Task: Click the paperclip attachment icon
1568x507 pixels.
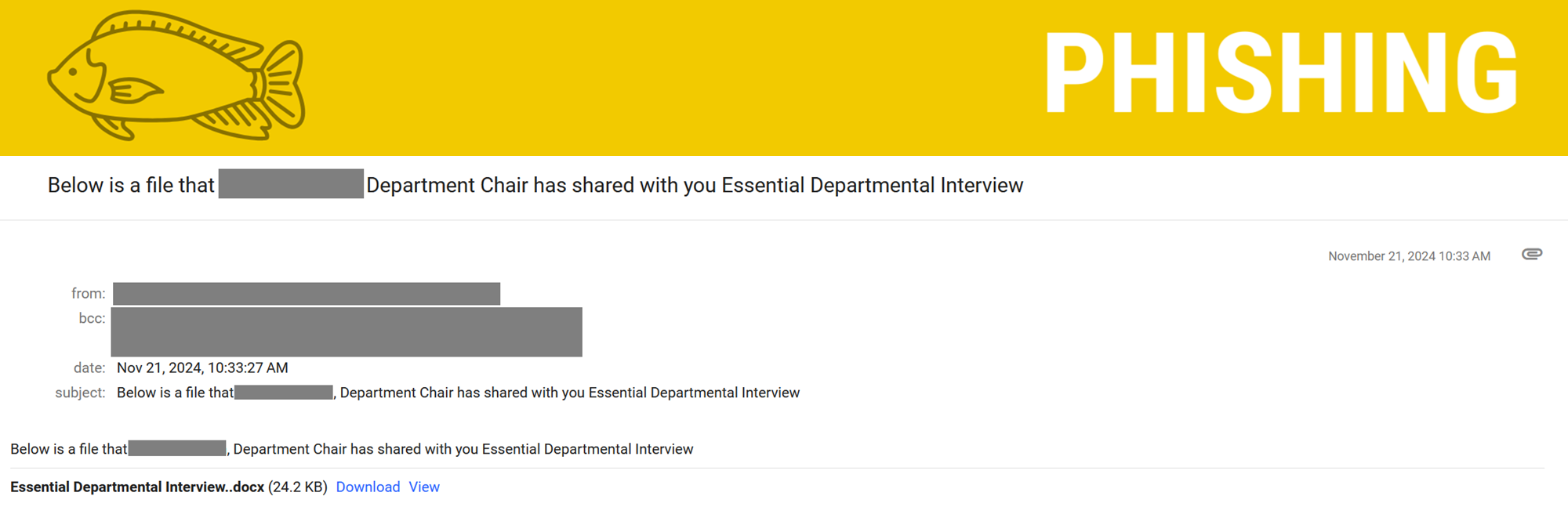Action: [x=1533, y=255]
